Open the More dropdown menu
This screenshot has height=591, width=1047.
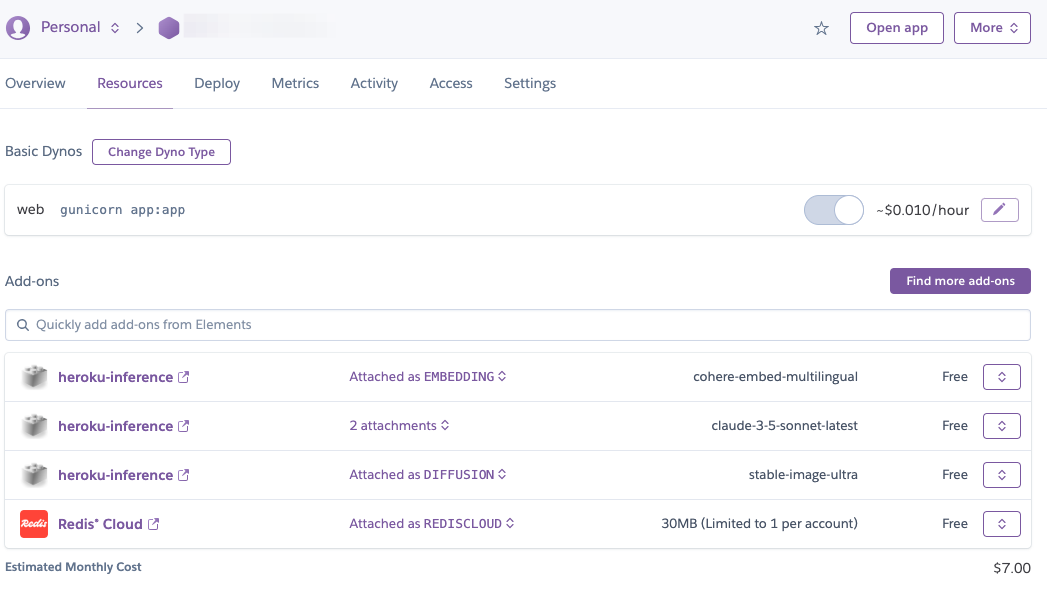pos(992,28)
